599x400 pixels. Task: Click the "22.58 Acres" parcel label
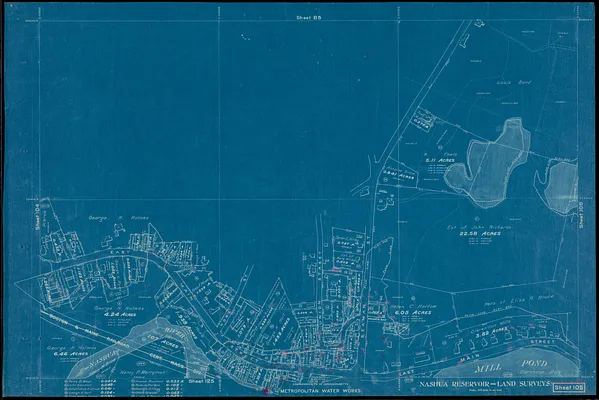(480, 233)
